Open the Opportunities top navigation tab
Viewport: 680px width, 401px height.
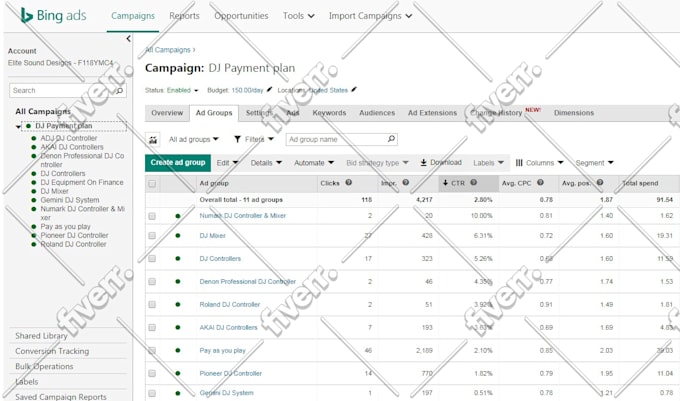pyautogui.click(x=241, y=16)
